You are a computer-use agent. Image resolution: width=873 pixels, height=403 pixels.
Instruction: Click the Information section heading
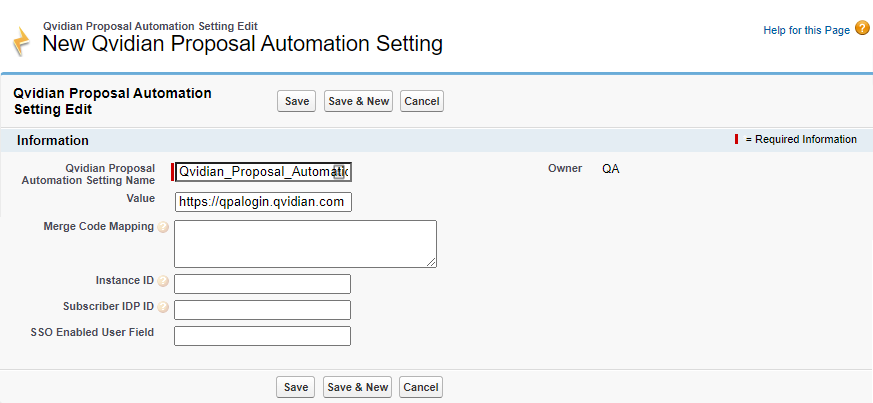53,140
